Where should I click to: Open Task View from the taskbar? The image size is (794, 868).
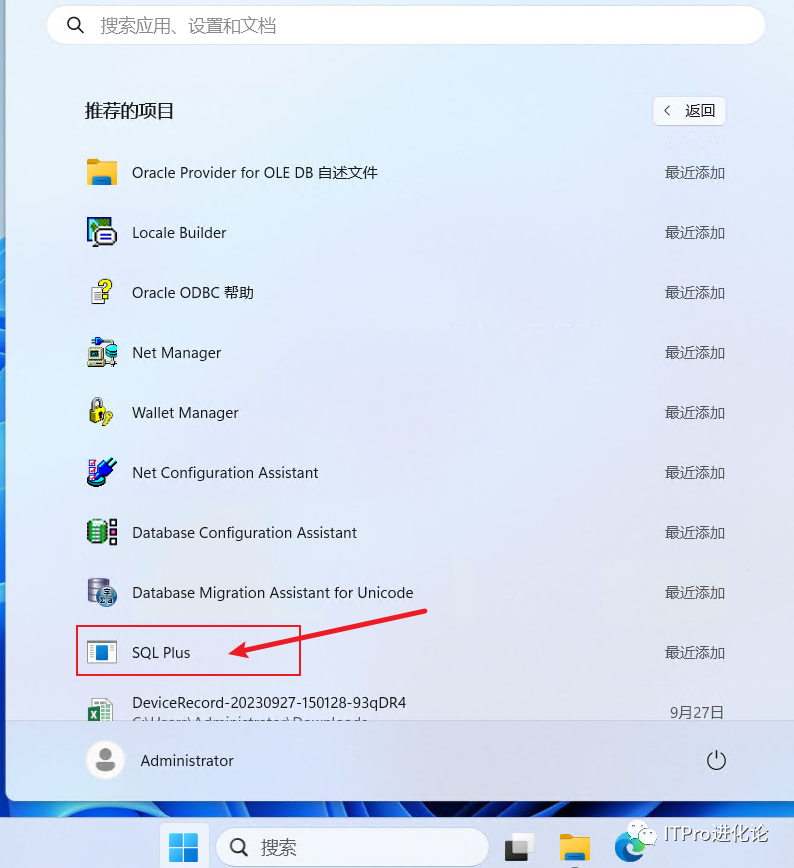[519, 847]
